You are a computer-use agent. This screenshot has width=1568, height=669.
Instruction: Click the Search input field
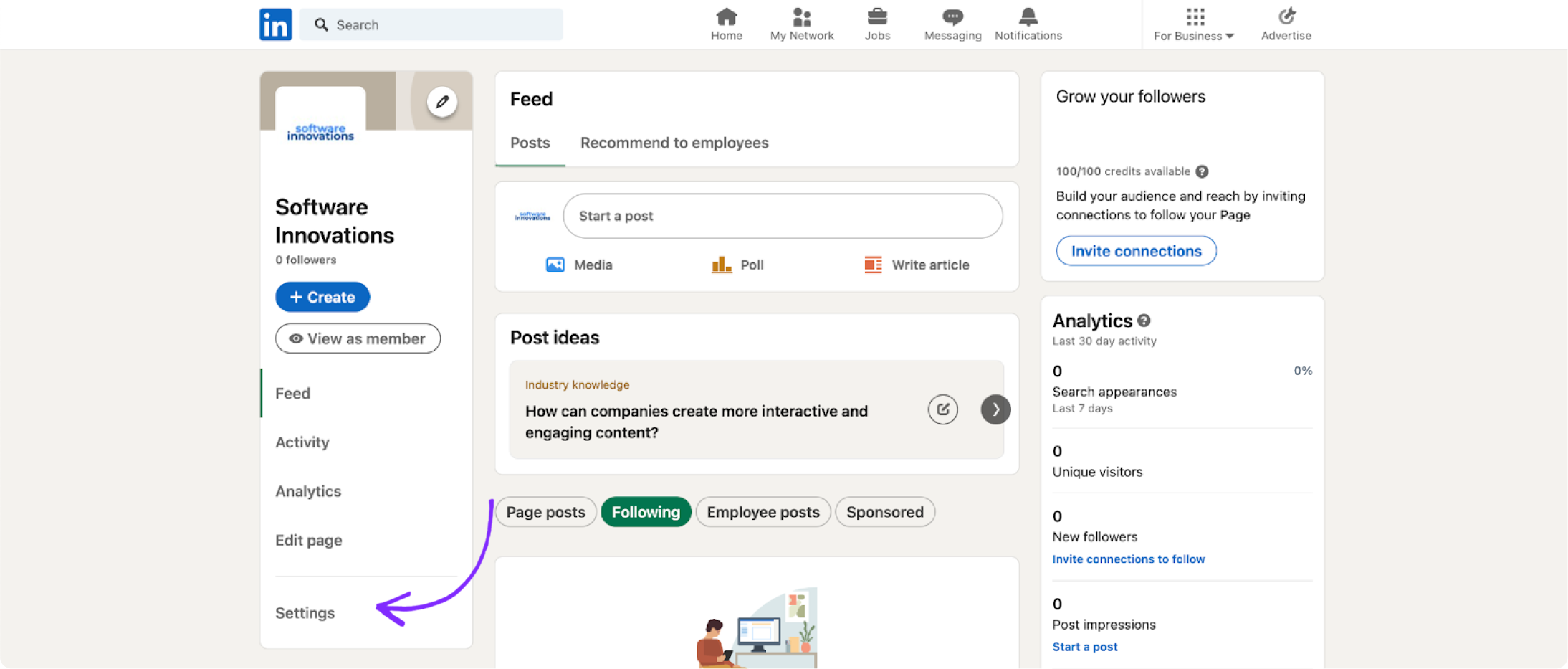pos(431,24)
